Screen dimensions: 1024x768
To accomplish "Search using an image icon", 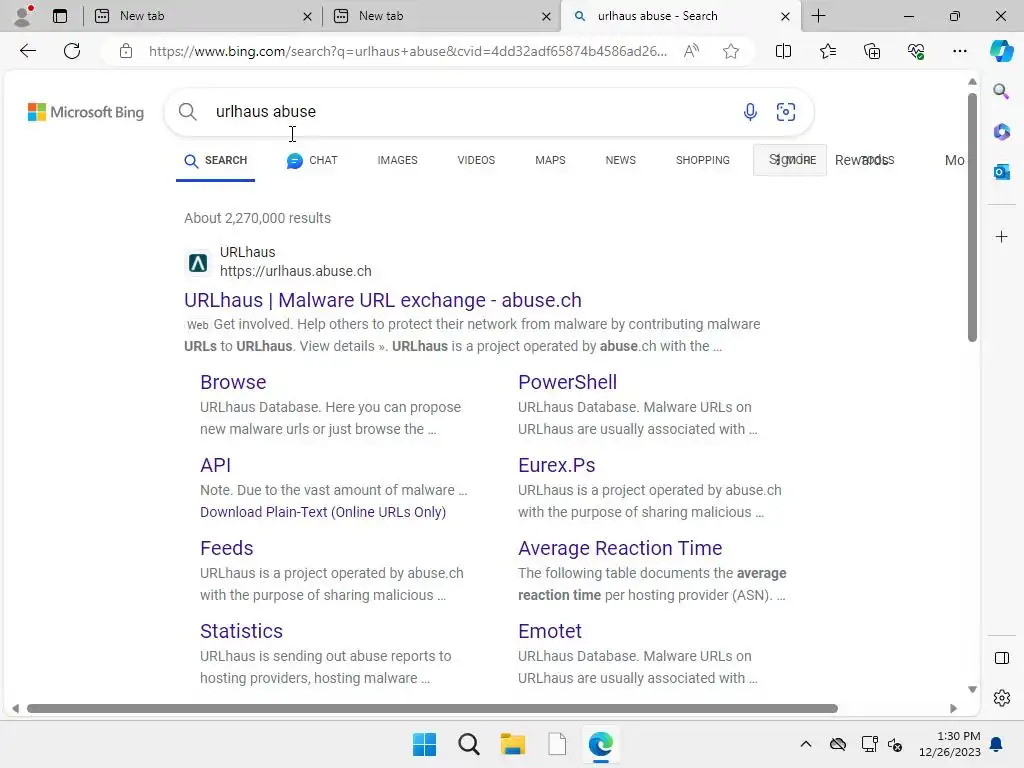I will [x=786, y=112].
